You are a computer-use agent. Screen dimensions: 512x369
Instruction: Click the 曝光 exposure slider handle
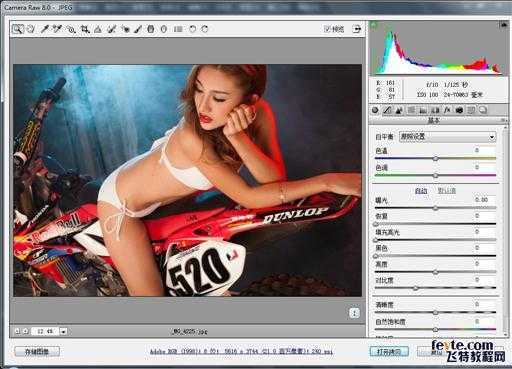pyautogui.click(x=435, y=208)
